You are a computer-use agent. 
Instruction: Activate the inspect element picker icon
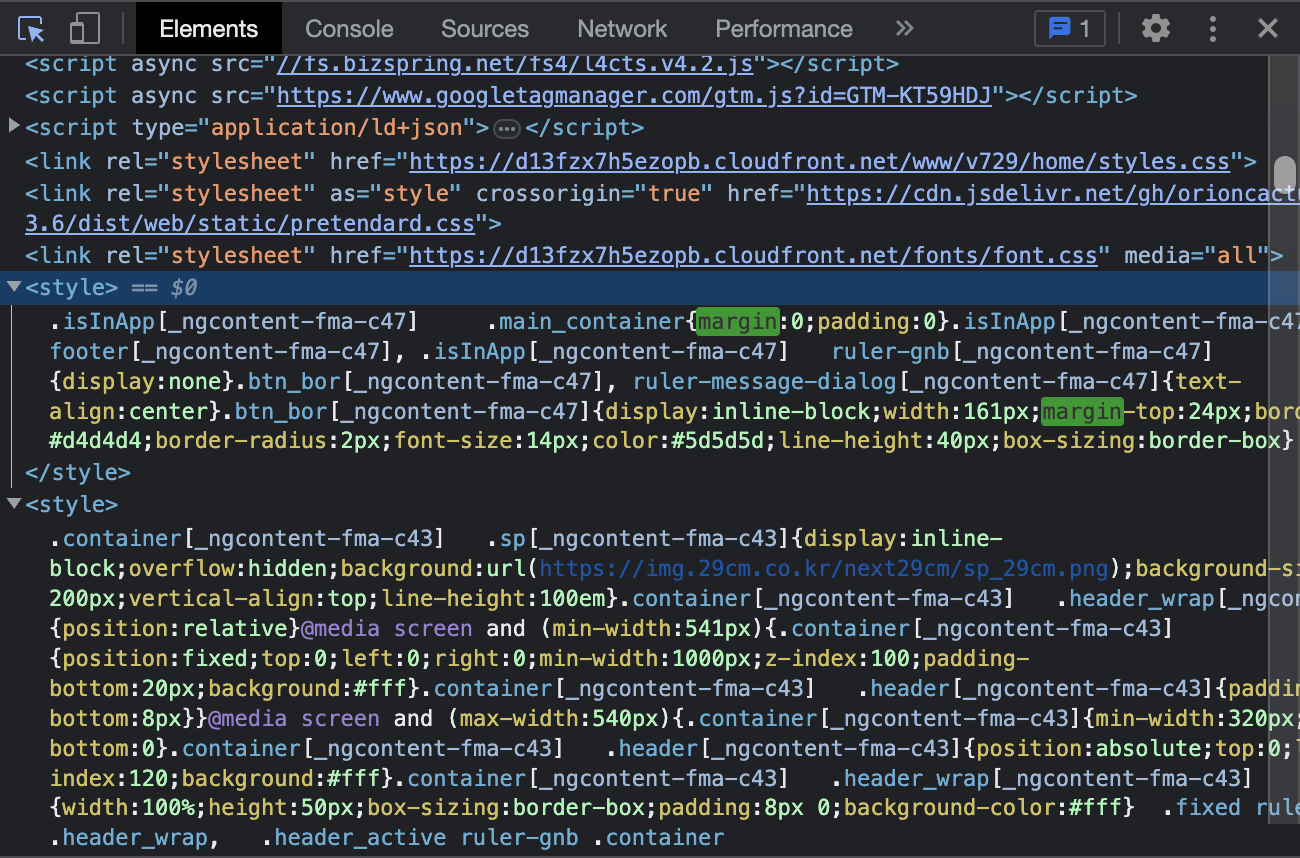(32, 29)
